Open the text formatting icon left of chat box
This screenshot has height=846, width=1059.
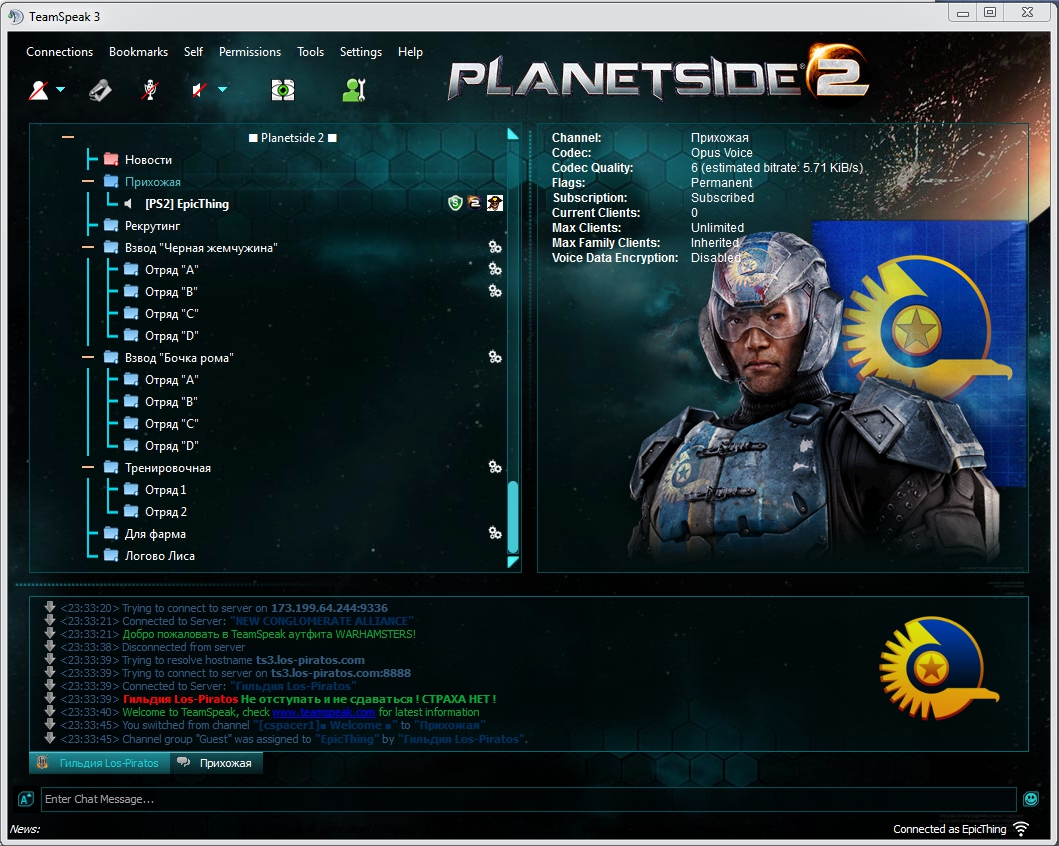coord(26,799)
